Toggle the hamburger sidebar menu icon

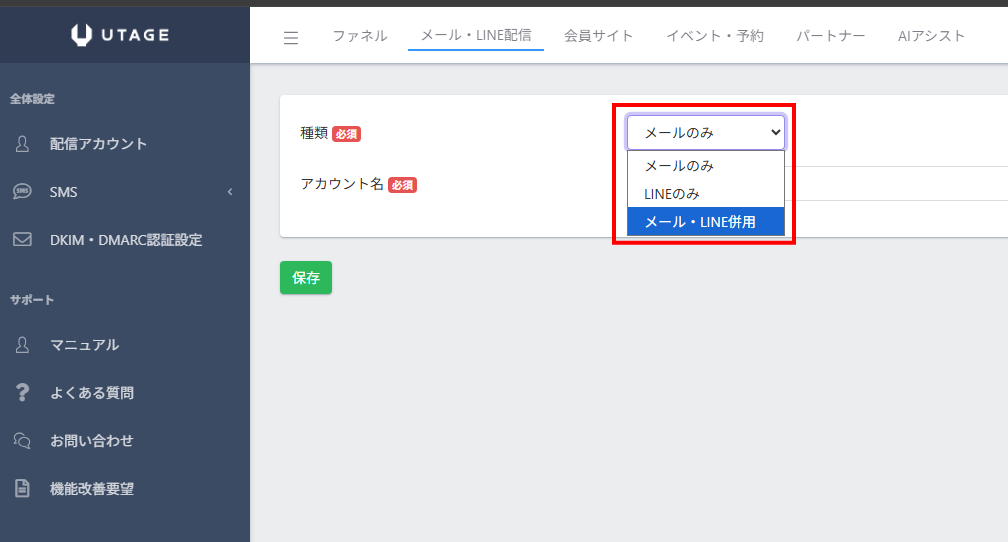291,38
